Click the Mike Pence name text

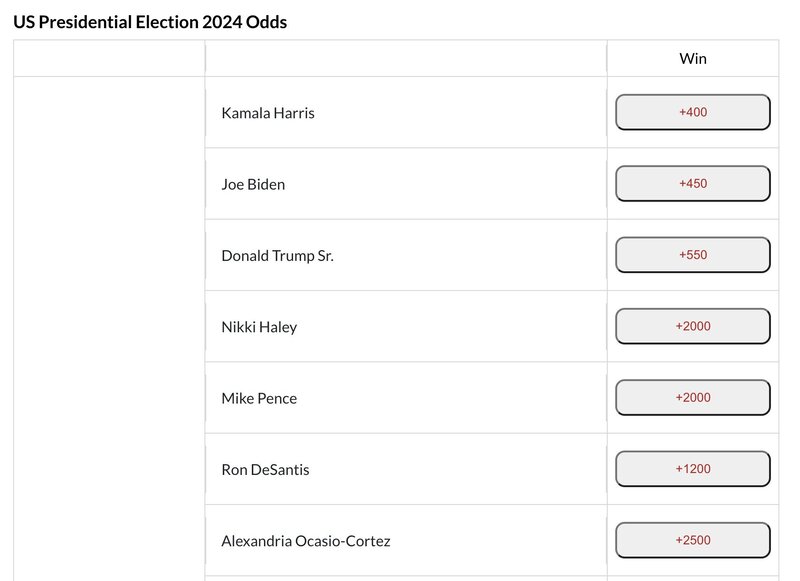click(259, 398)
